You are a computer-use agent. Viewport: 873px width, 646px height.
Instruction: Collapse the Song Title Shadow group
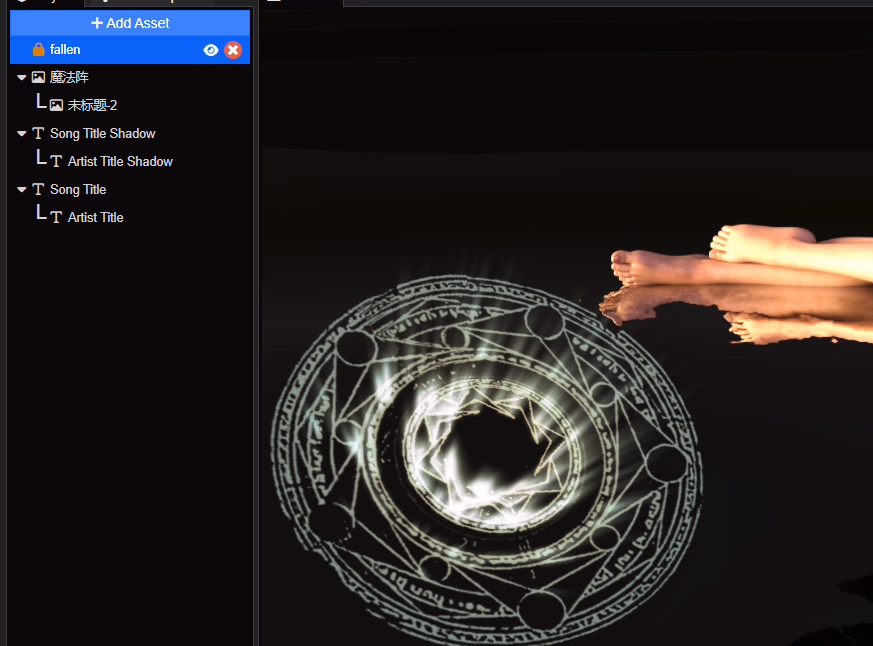pos(22,133)
